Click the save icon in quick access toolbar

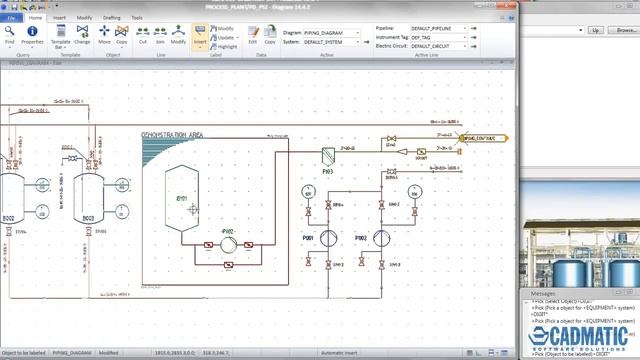pos(14,7)
